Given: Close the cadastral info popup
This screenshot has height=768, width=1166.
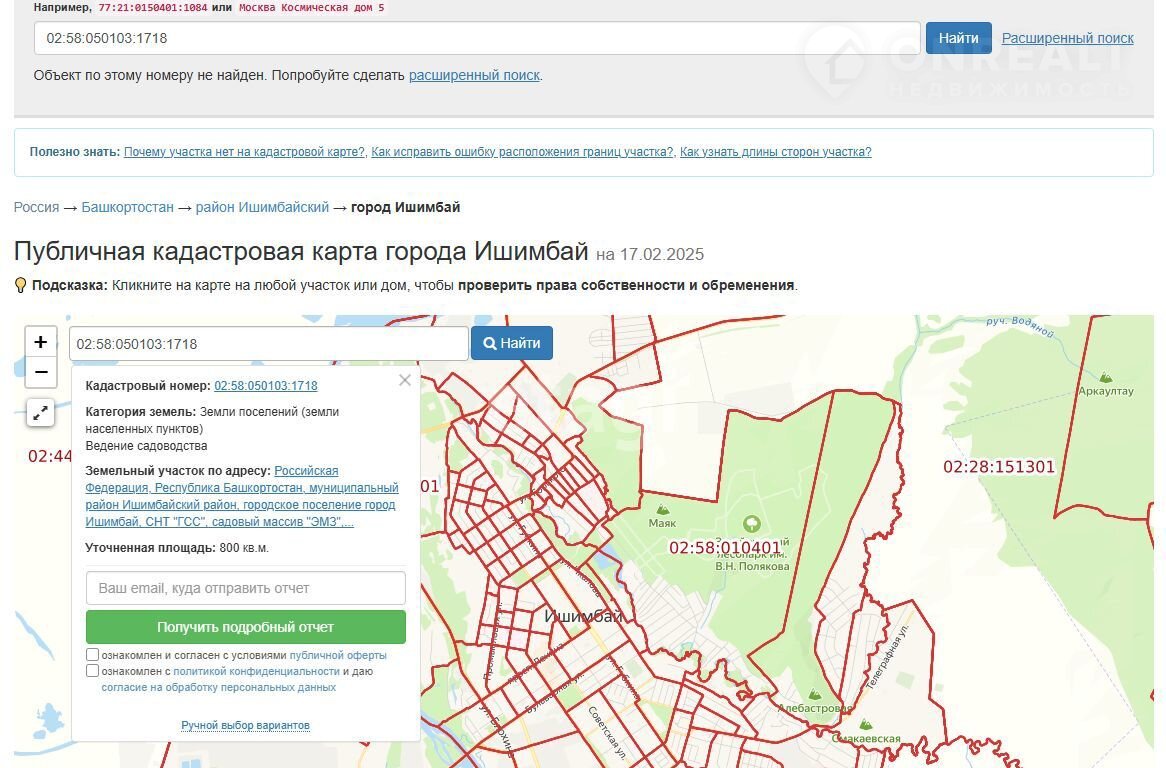Looking at the screenshot, I should click(404, 380).
